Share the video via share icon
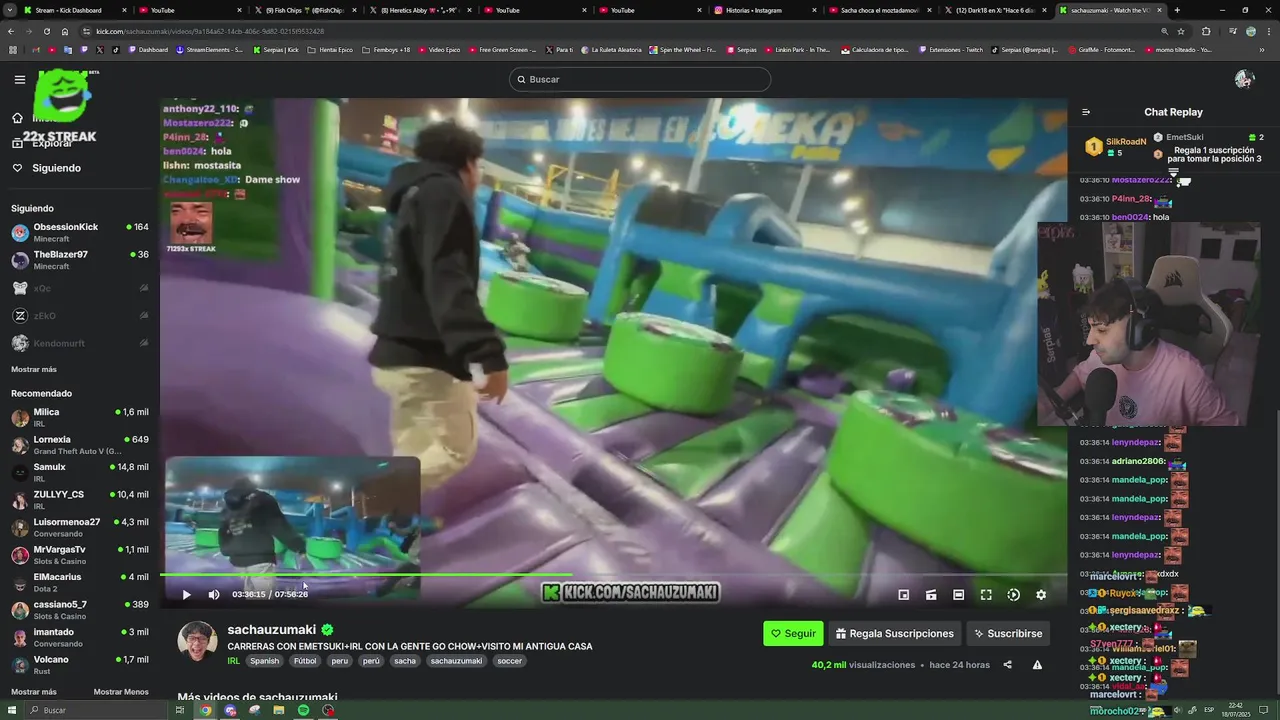Screen dimensions: 1280x720 1007,665
